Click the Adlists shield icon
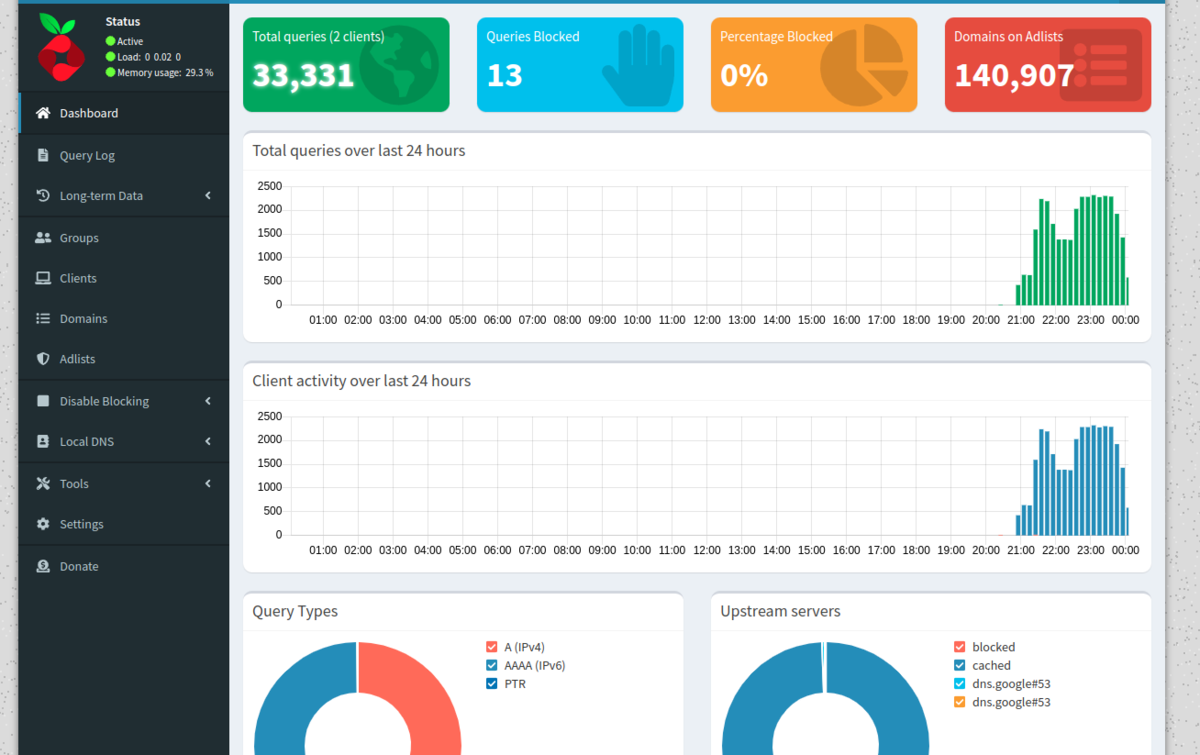Screen dimensions: 1200x755 point(43,358)
